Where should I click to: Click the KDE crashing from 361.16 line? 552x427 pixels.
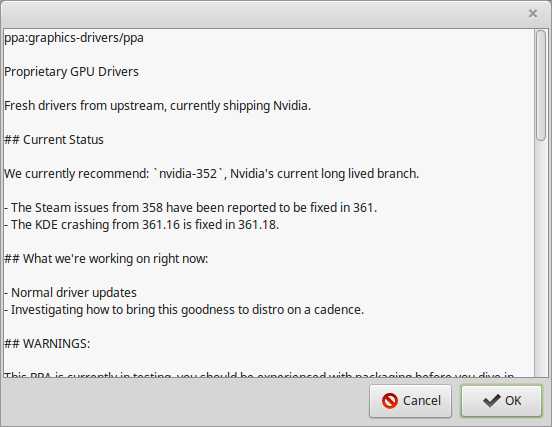coord(142,225)
